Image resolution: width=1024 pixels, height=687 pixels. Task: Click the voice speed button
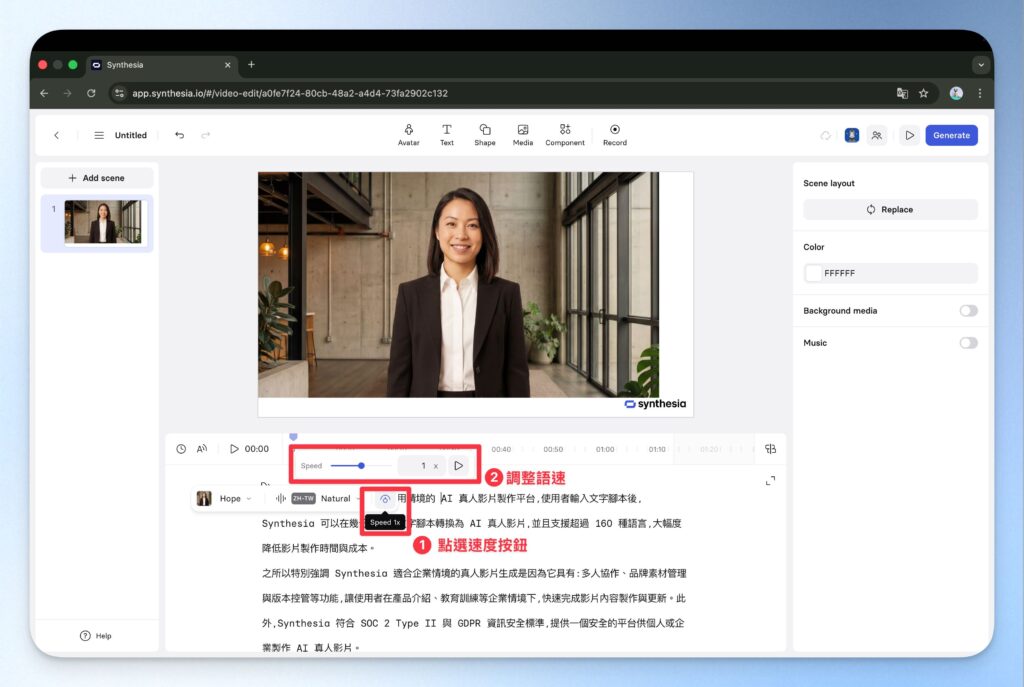[384, 498]
